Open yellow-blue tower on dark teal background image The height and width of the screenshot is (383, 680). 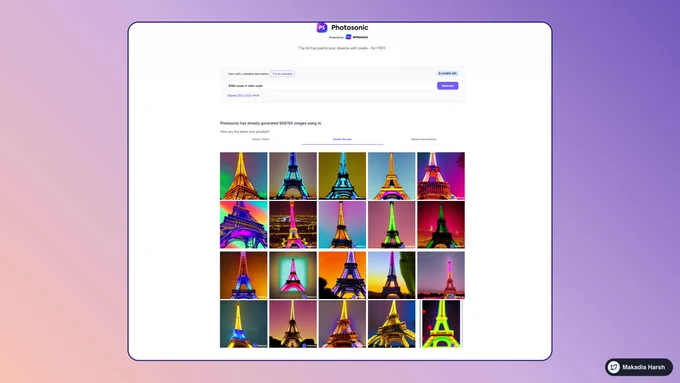[244, 324]
